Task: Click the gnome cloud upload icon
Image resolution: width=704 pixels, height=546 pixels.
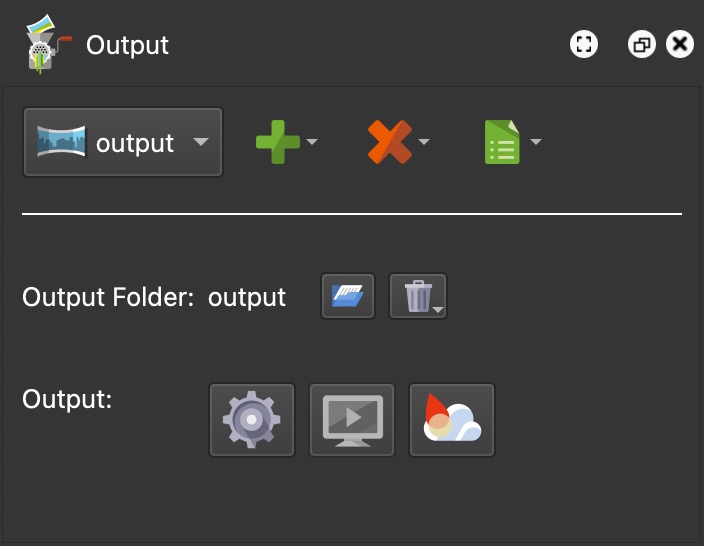Action: (452, 420)
